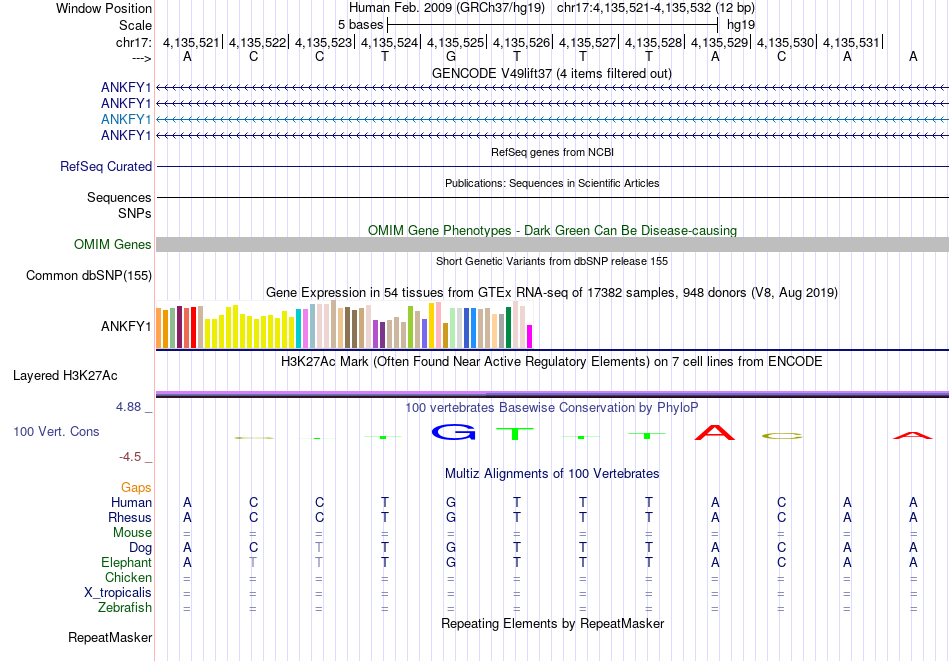Click the hg19 scale label
This screenshot has height=661, width=950.
click(x=741, y=25)
